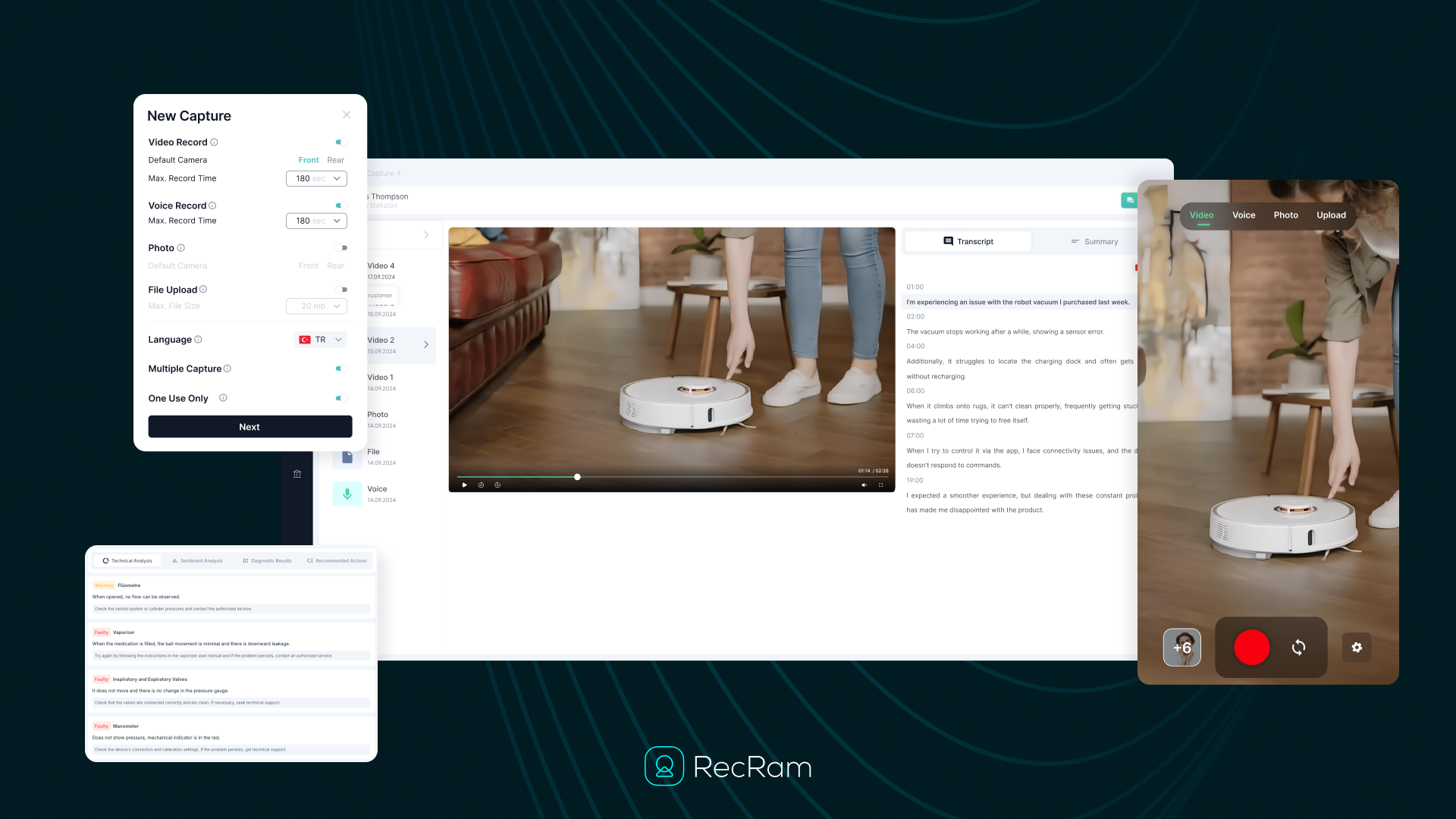Click the refresh/sync icon in capture toolbar
This screenshot has width=1456, height=819.
click(x=1298, y=647)
